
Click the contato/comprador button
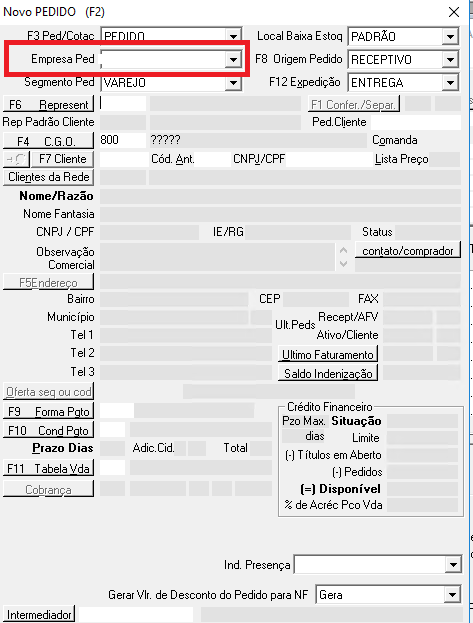[x=408, y=250]
